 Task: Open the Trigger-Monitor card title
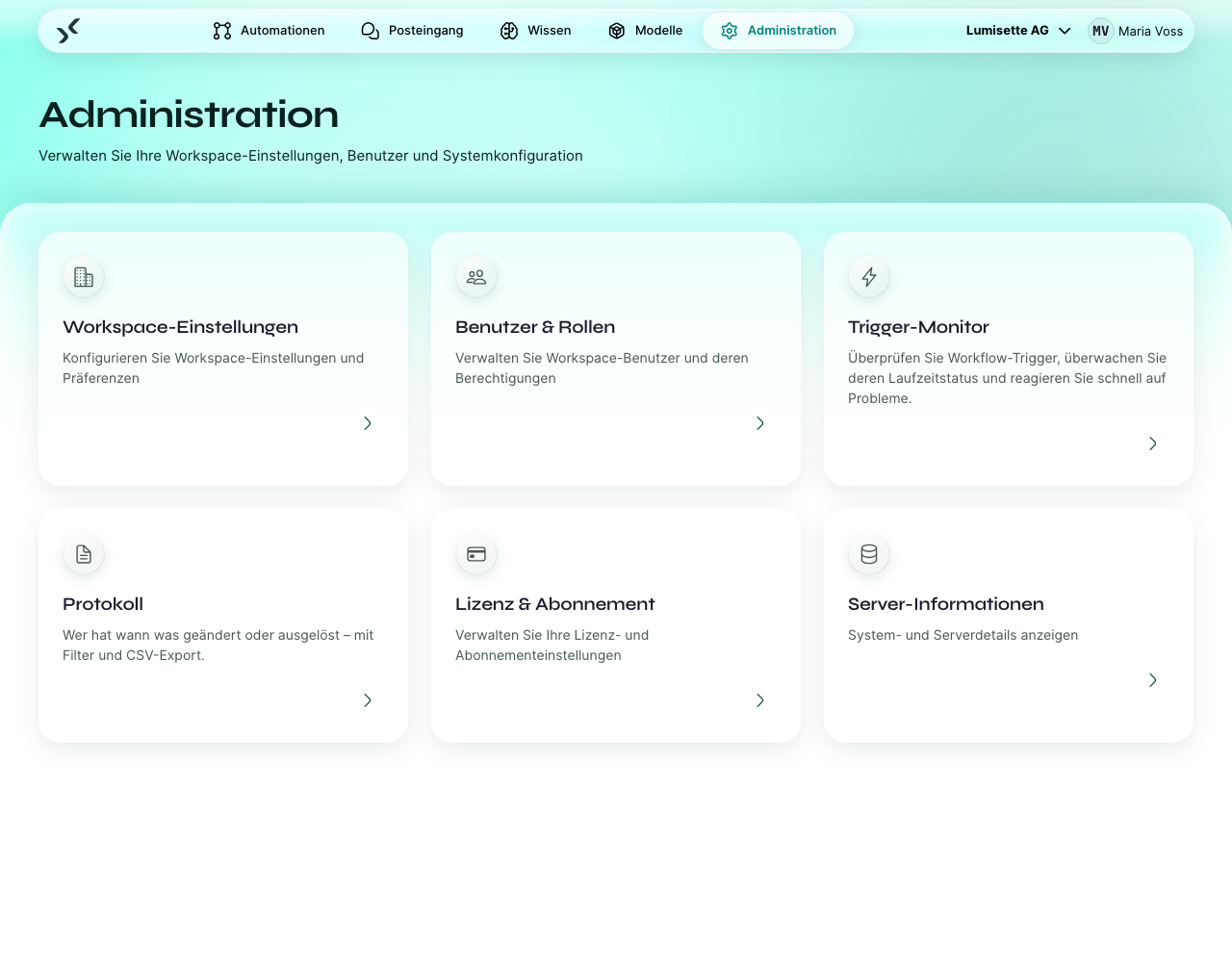(918, 327)
